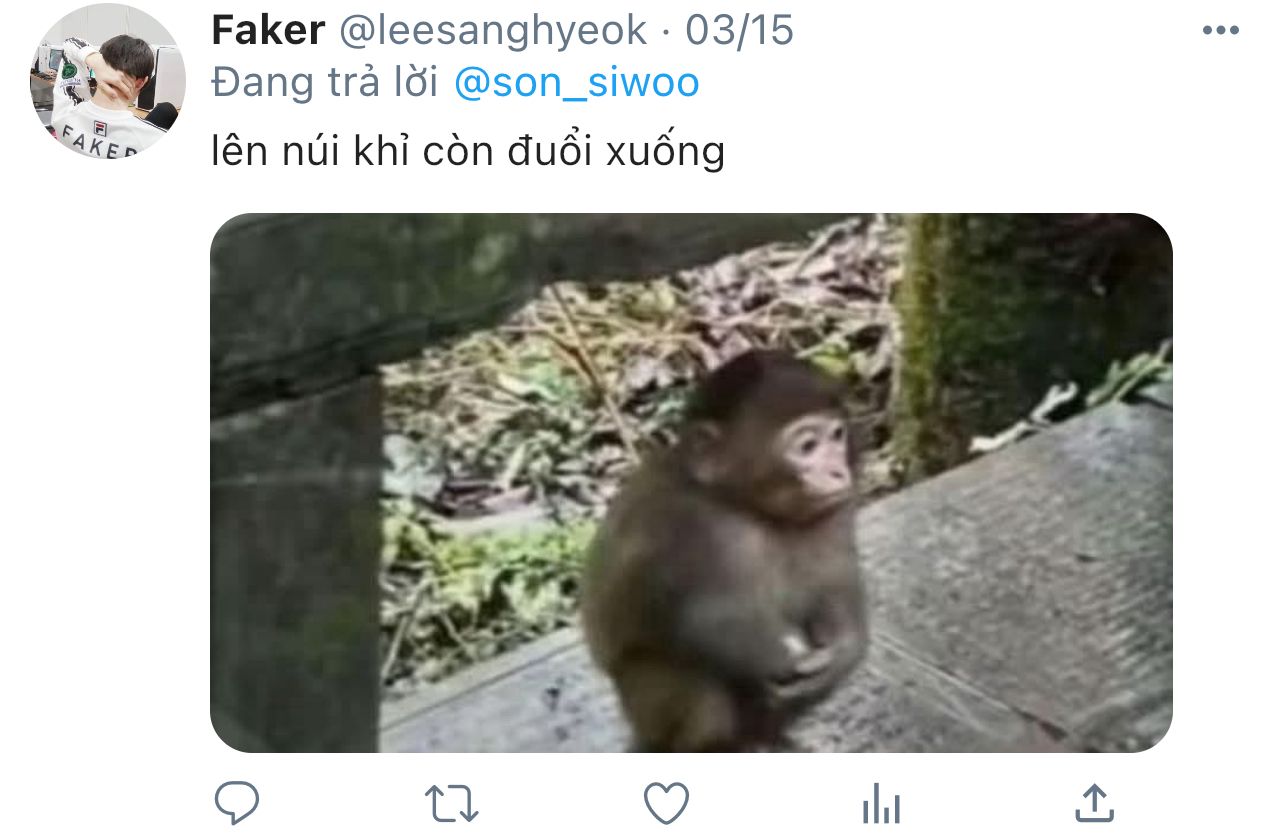This screenshot has width=1284, height=838.
Task: Click the monkey's face in photo
Action: click(x=816, y=455)
